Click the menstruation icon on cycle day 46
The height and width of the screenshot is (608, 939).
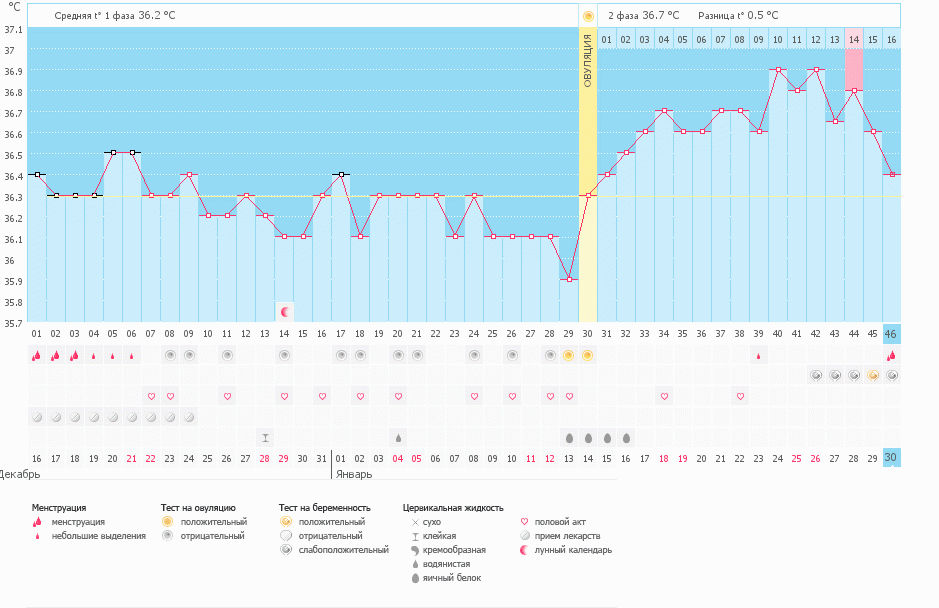coord(891,355)
